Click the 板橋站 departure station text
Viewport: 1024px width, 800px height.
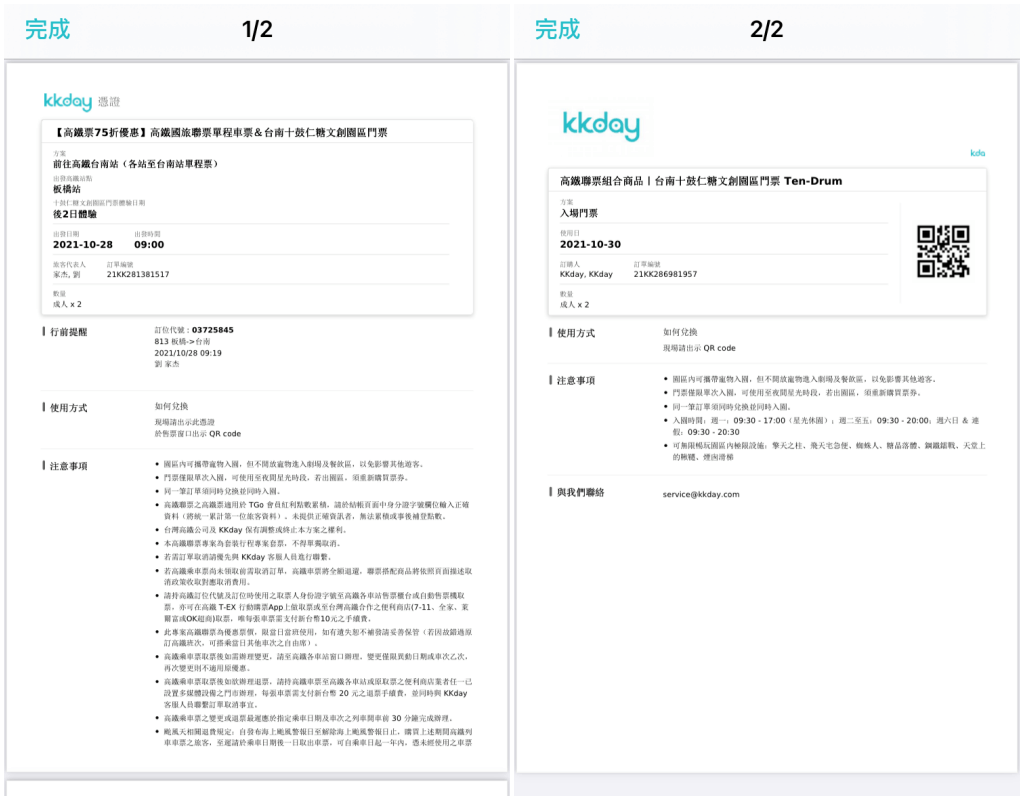click(67, 189)
